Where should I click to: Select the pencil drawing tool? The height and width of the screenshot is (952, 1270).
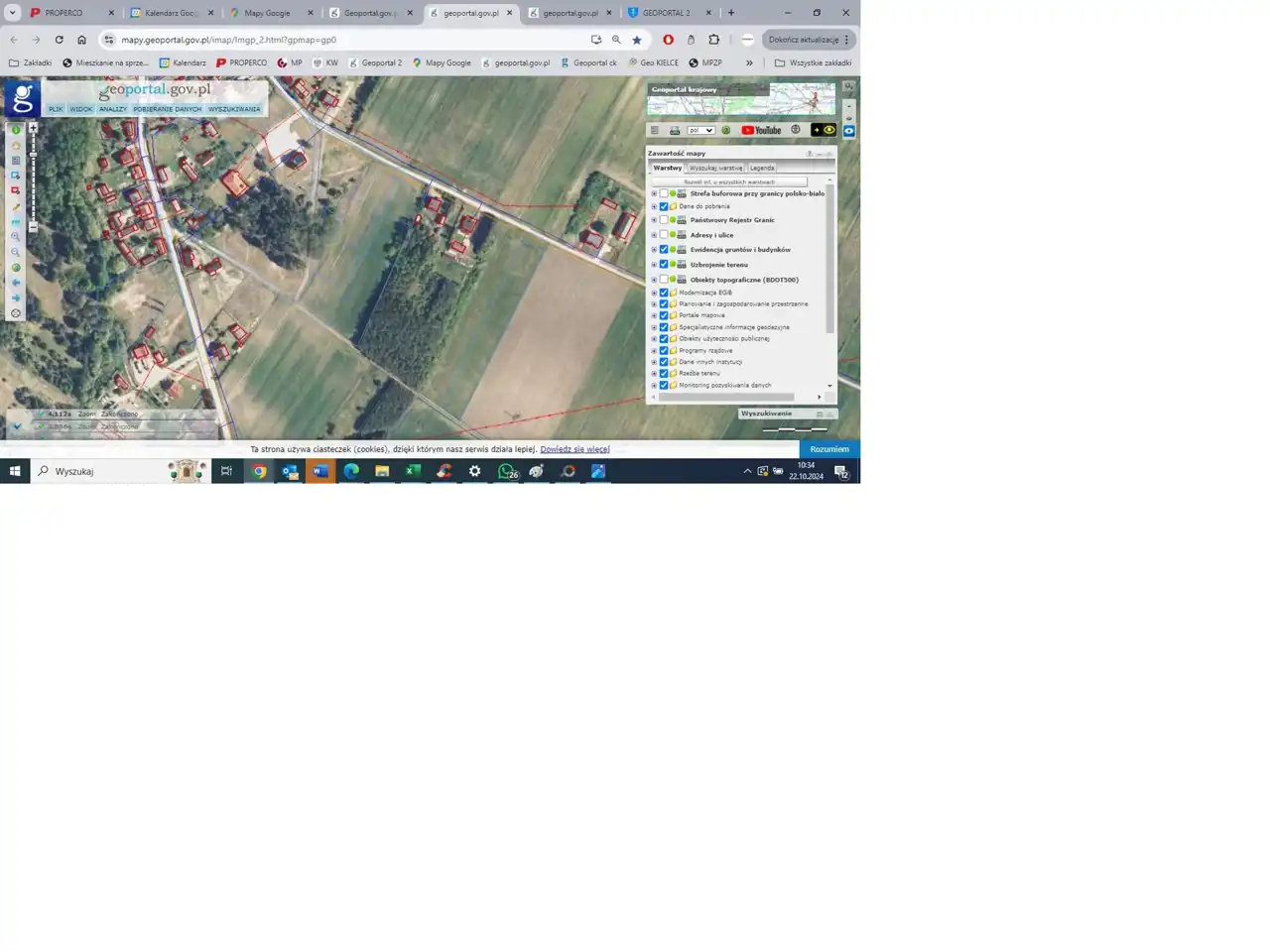15,206
